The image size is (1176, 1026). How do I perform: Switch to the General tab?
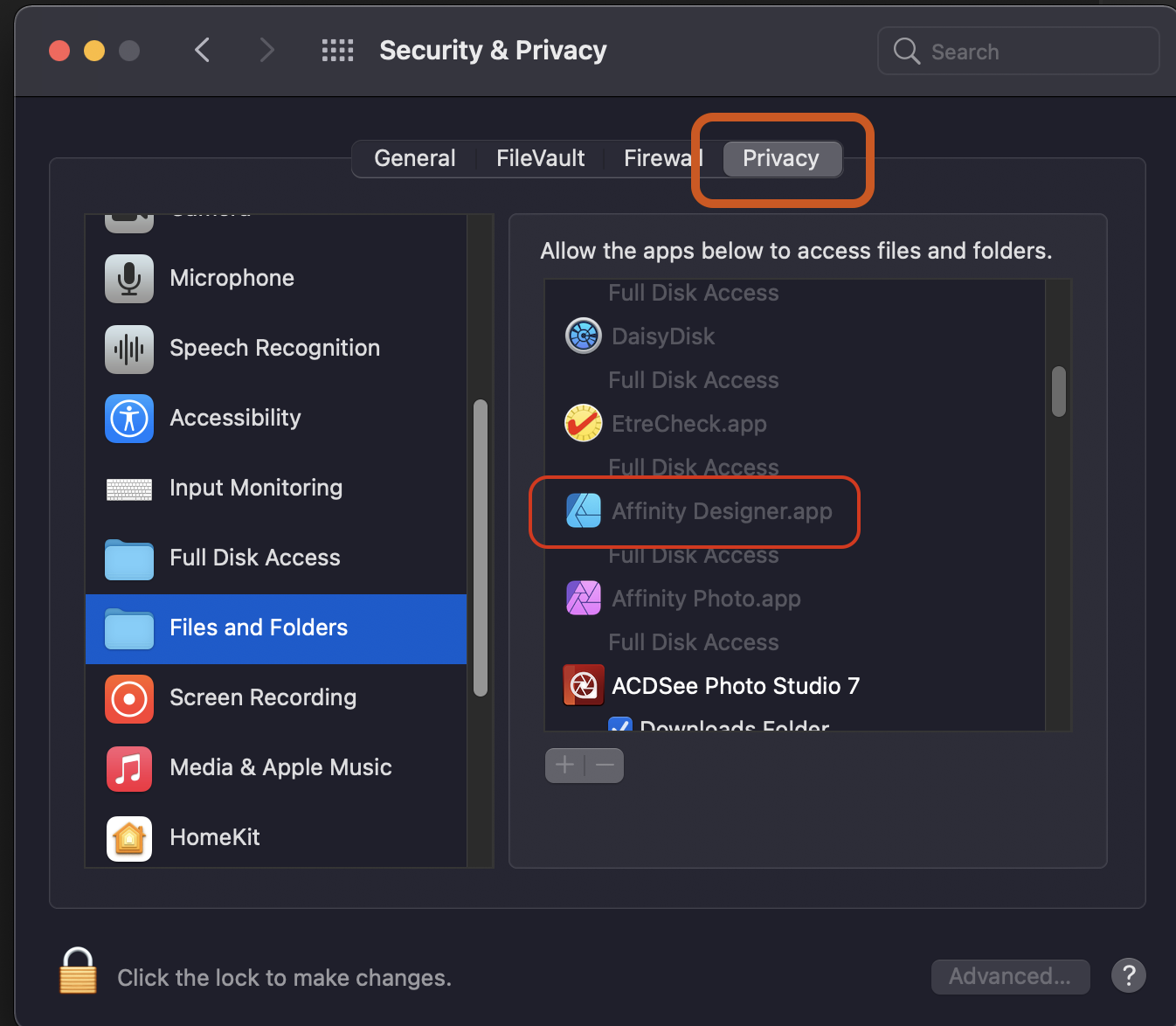pos(415,158)
